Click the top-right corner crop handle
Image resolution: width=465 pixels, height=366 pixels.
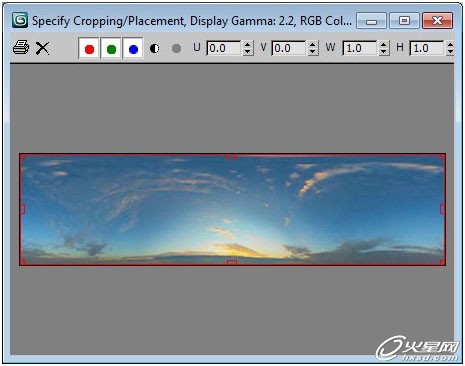coord(442,157)
